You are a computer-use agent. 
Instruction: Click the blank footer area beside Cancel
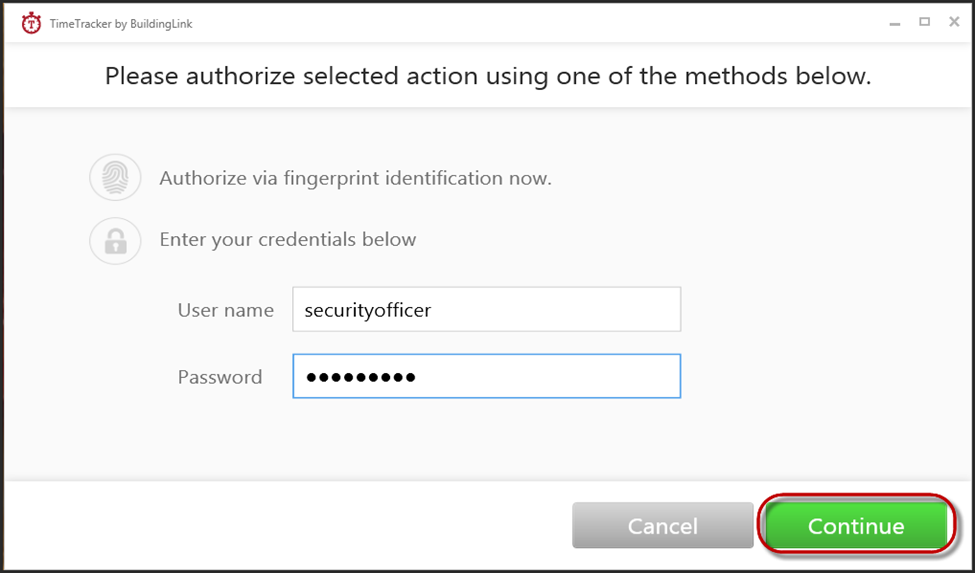pyautogui.click(x=286, y=526)
